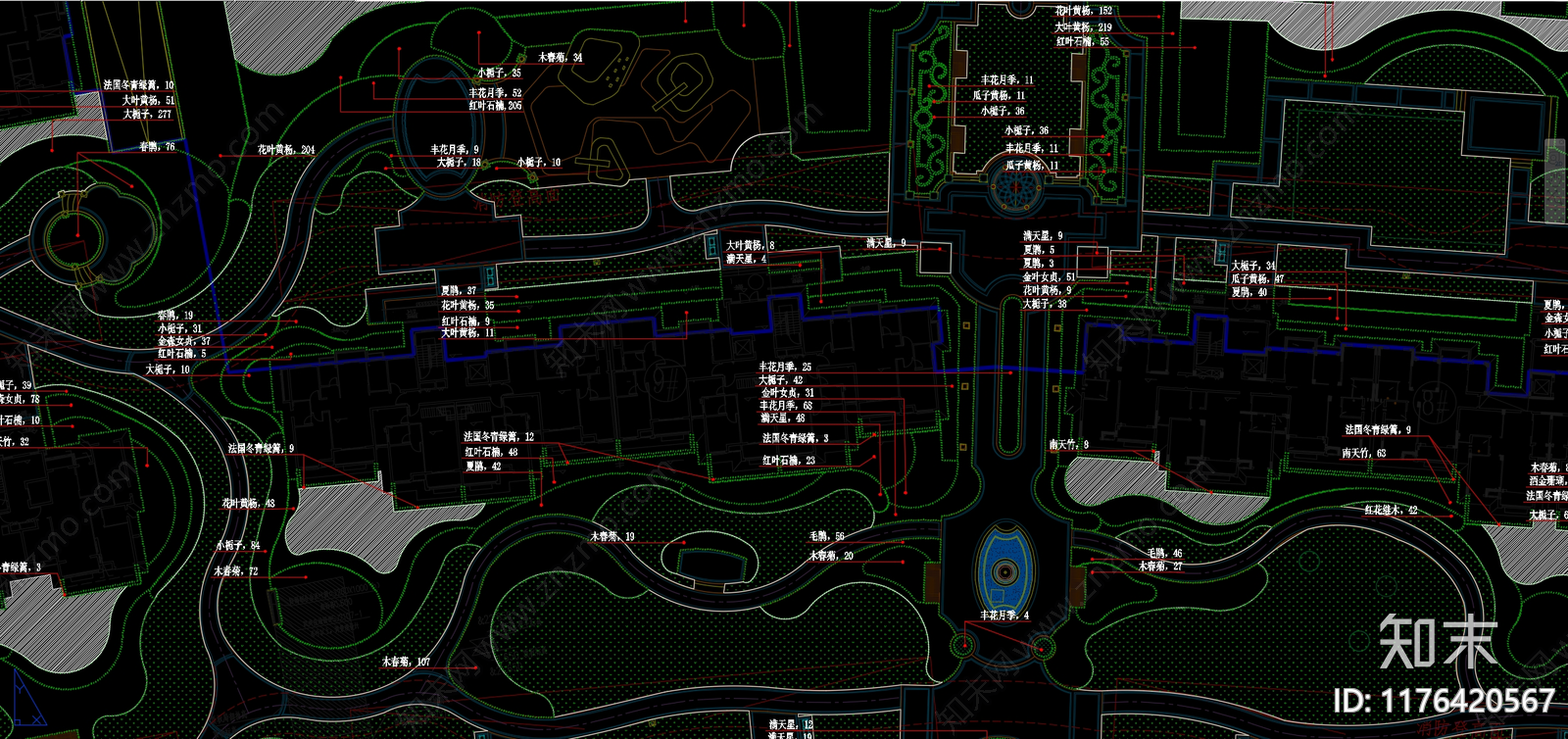The image size is (1568, 739).
Task: Click the '红花继木, 42' label
Action: point(1392,511)
